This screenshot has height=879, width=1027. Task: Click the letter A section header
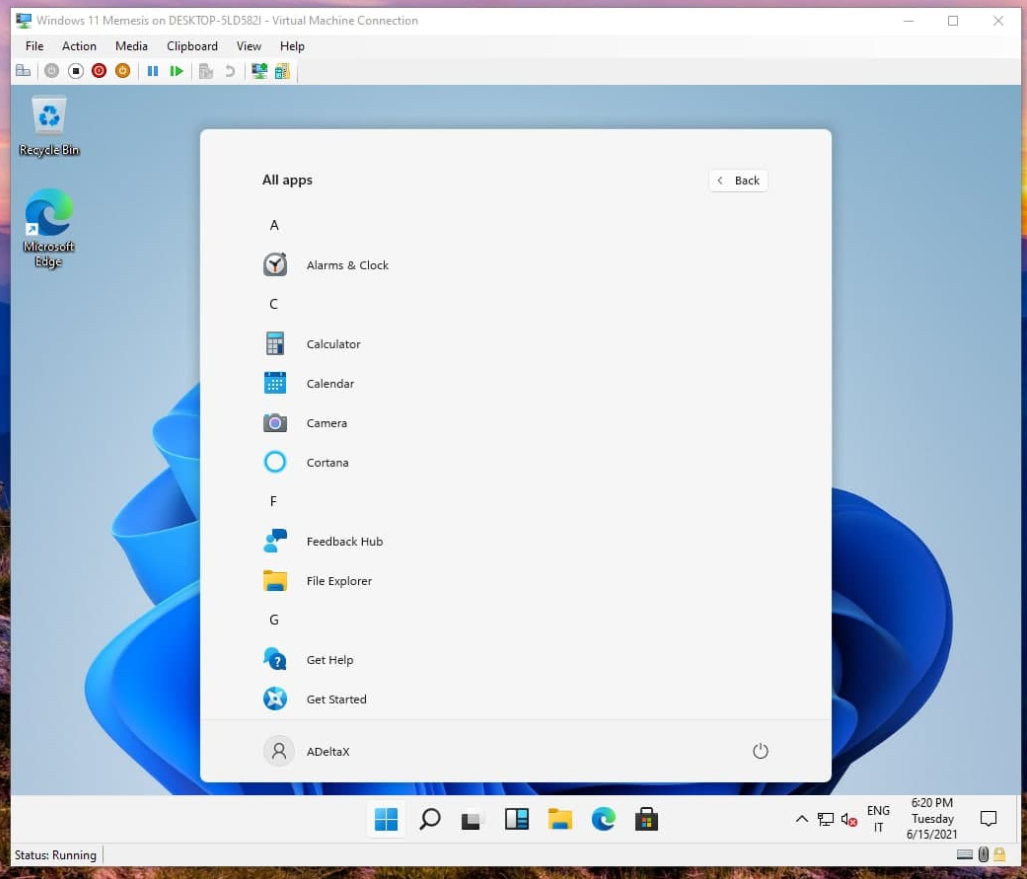tap(274, 225)
